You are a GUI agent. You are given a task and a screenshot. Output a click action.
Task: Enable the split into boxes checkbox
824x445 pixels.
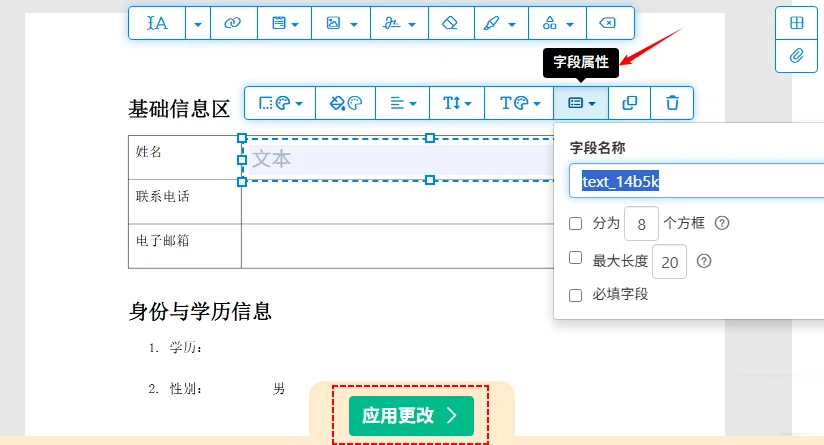click(575, 223)
